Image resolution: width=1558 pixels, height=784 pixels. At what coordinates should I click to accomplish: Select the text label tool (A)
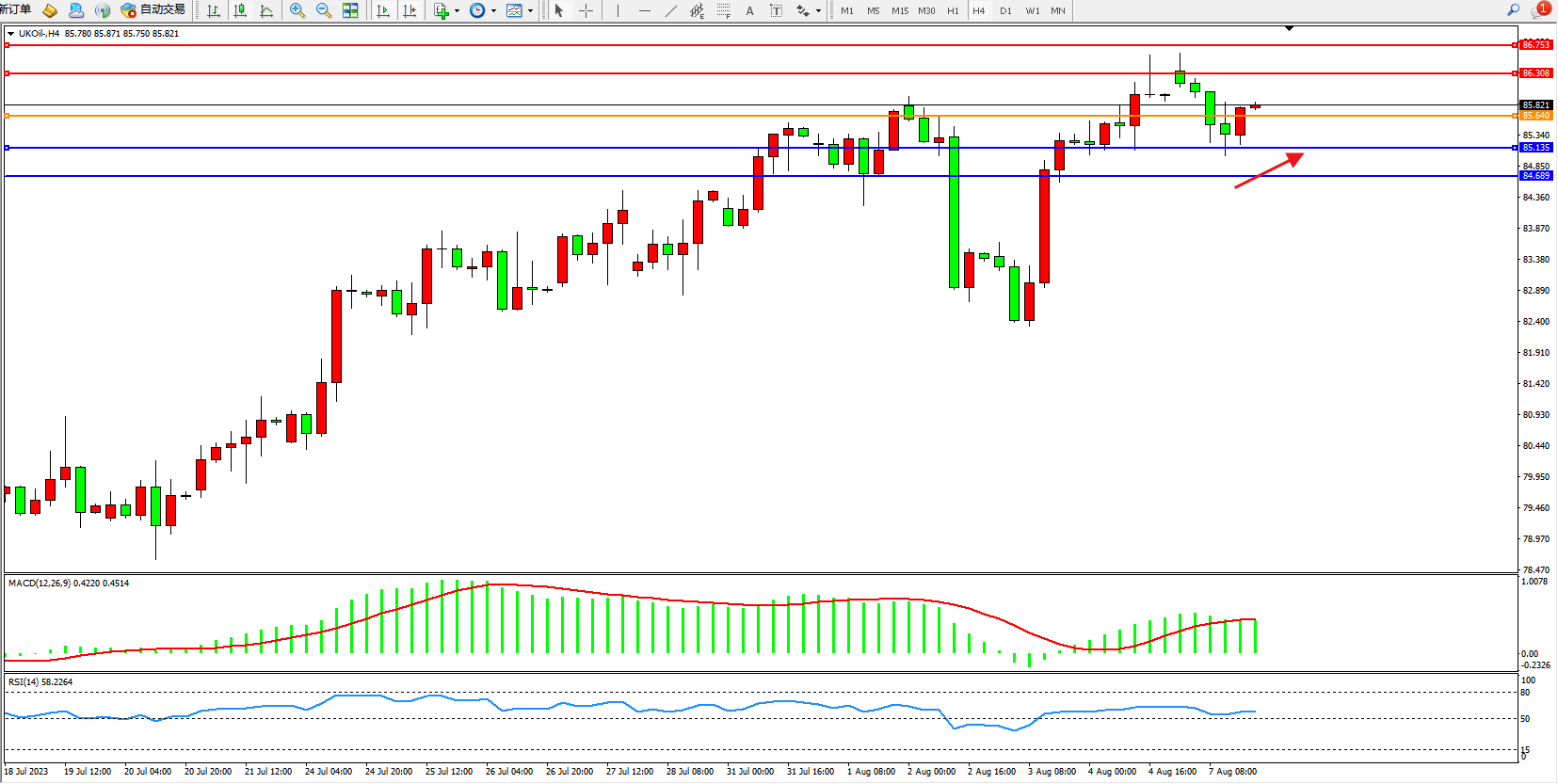749,10
